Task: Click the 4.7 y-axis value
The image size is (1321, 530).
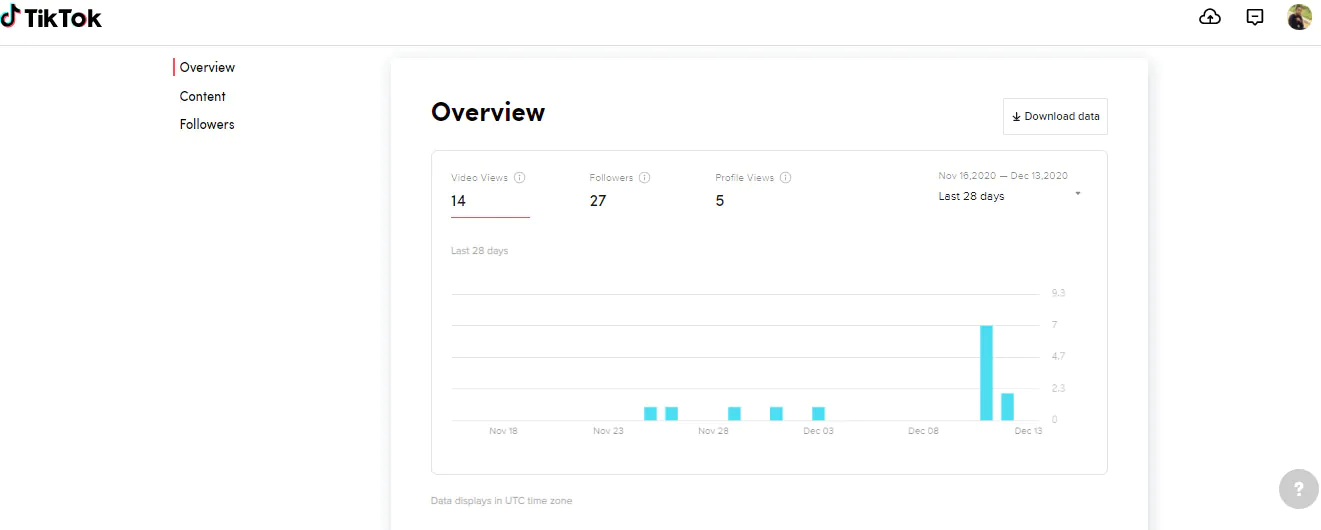Action: coord(1058,356)
